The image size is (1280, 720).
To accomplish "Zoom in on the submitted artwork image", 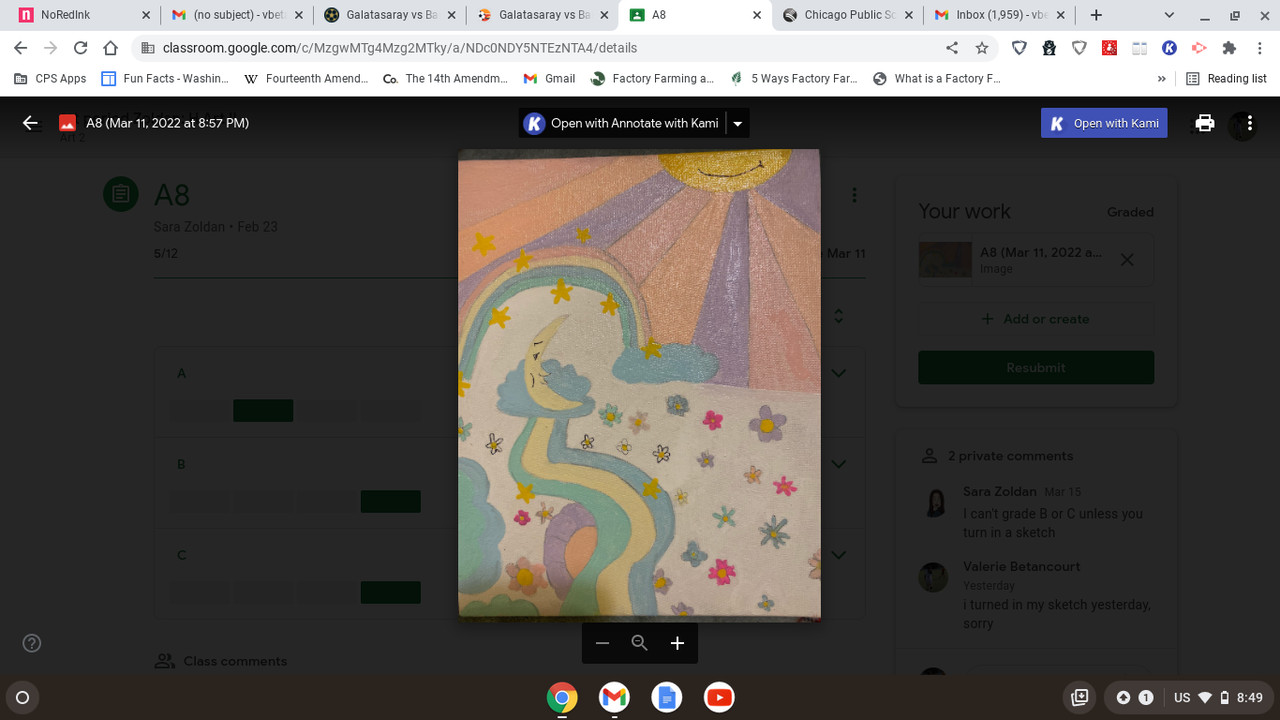I will [677, 643].
